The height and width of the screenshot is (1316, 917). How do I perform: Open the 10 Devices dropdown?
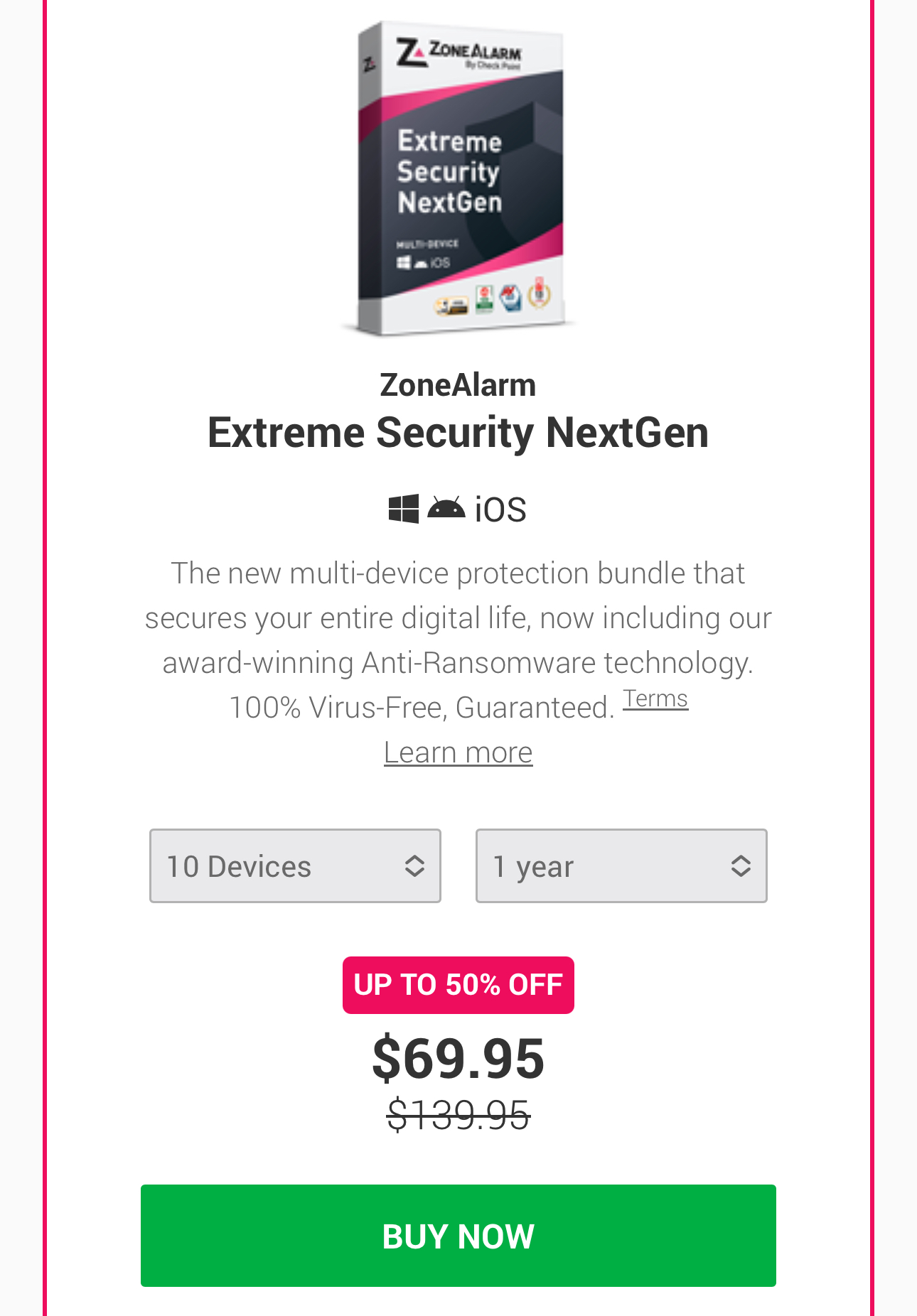(x=294, y=865)
